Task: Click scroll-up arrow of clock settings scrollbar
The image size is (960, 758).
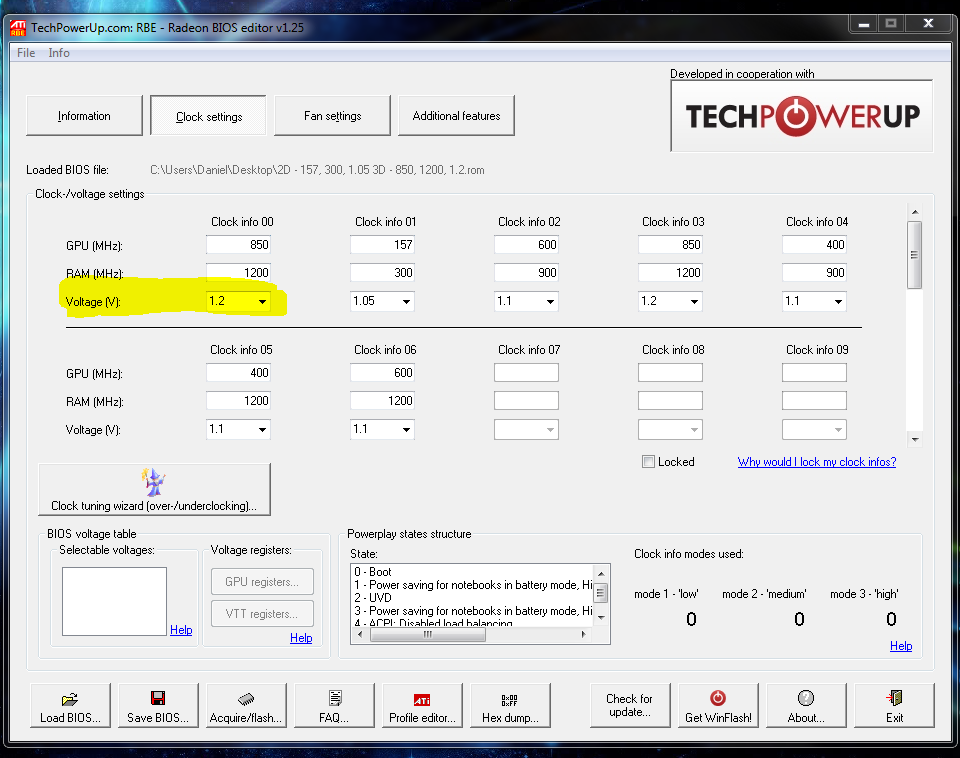Action: coord(915,212)
